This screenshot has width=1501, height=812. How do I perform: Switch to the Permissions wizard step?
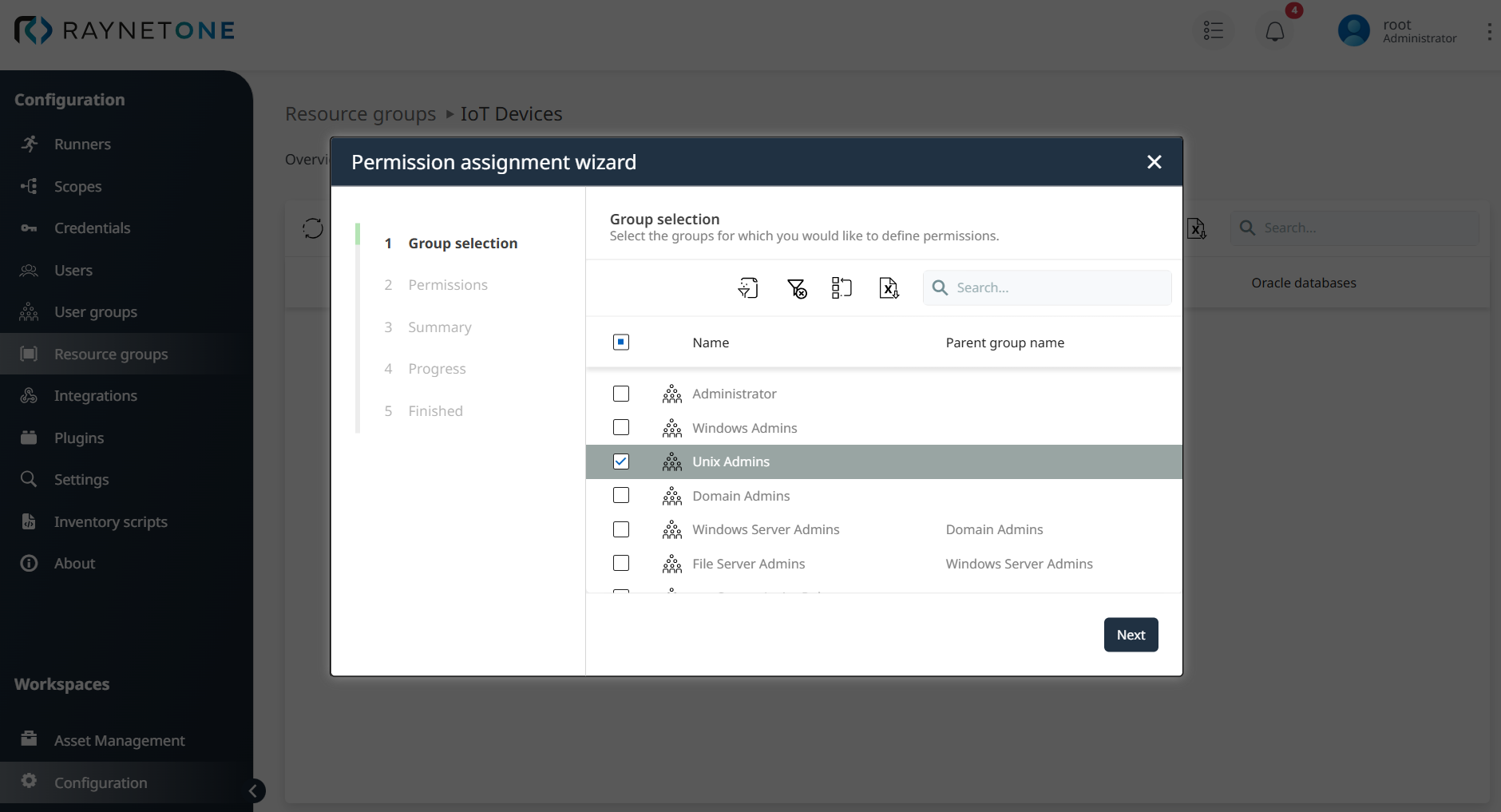click(447, 284)
